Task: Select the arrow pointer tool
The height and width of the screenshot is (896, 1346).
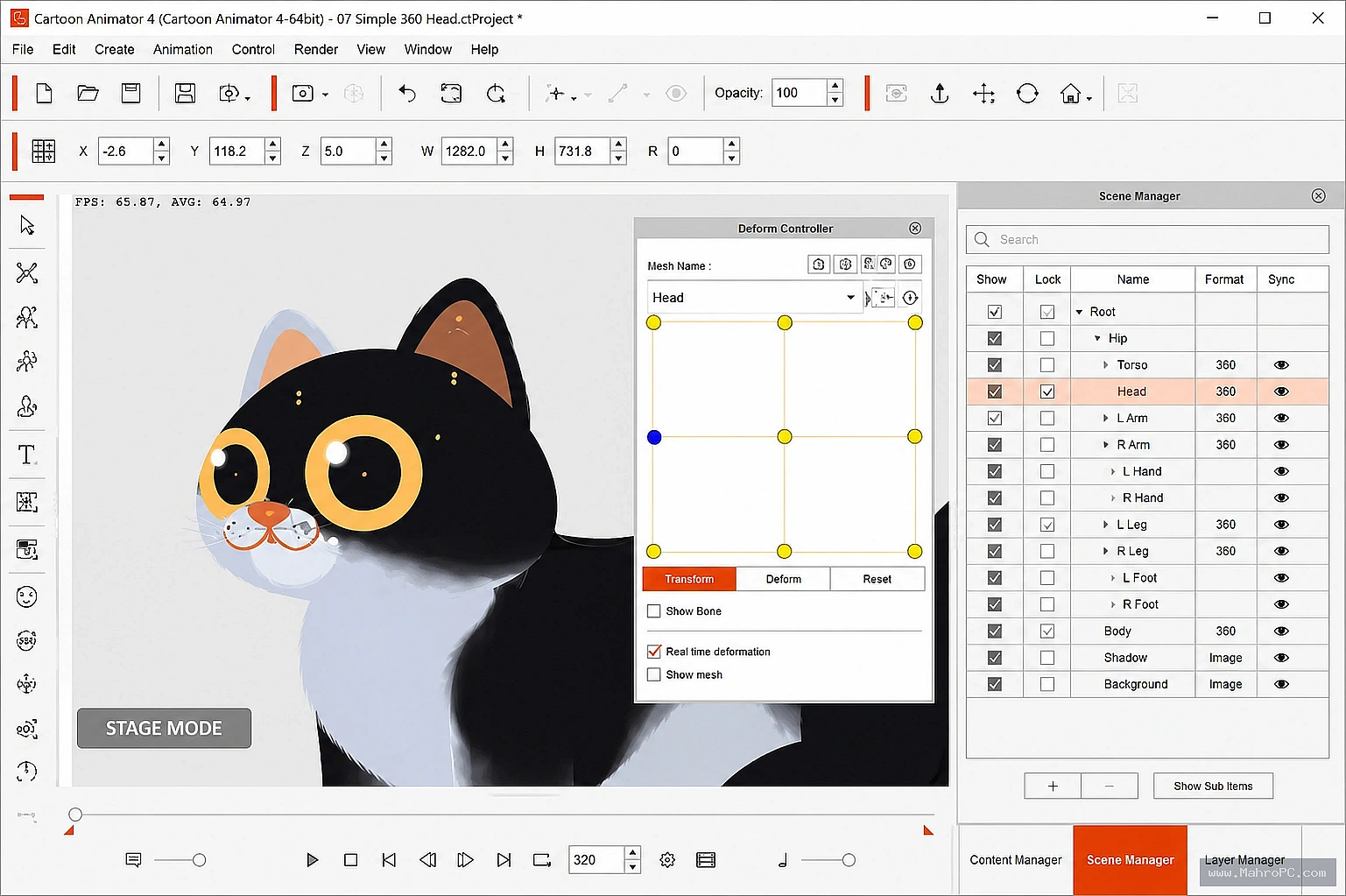Action: [27, 226]
